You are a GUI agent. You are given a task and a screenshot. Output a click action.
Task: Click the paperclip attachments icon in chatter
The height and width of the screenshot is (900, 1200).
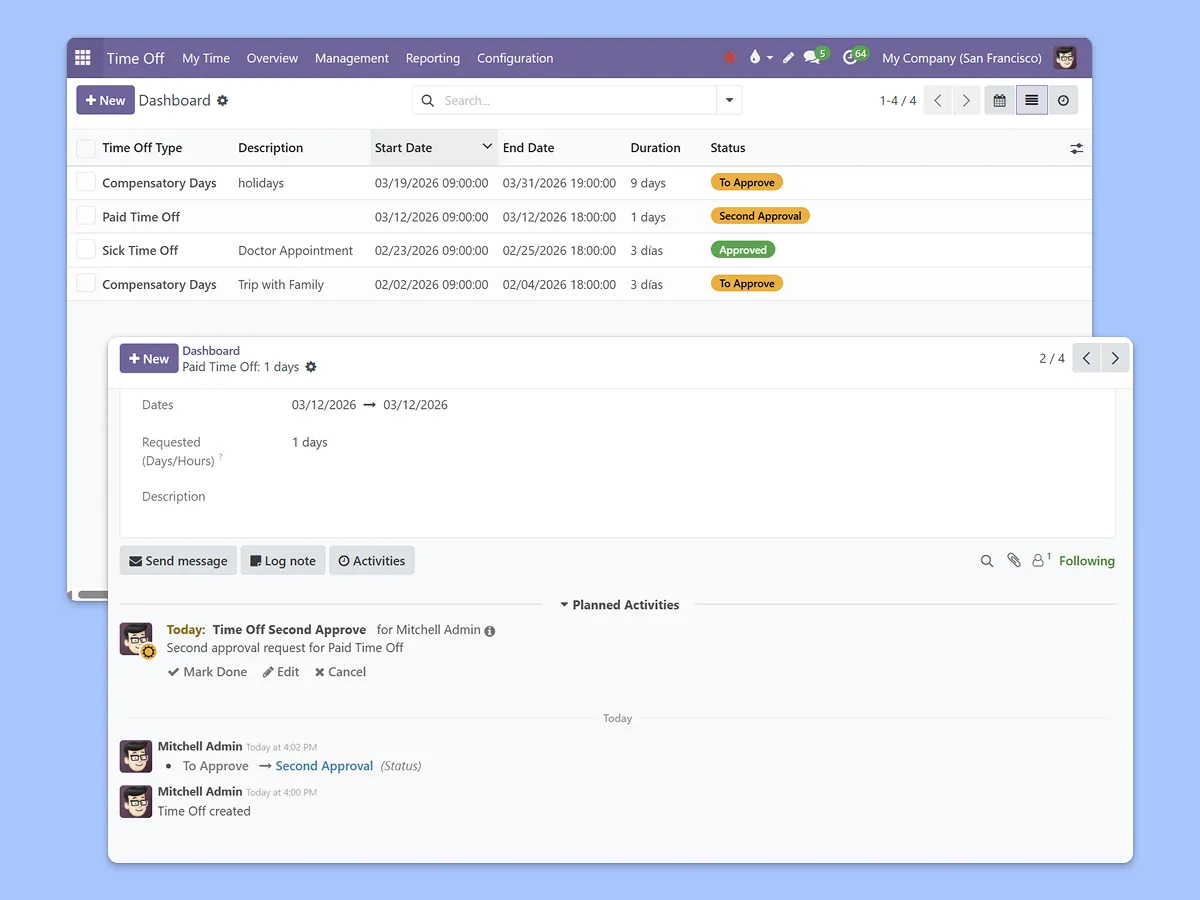click(1014, 561)
